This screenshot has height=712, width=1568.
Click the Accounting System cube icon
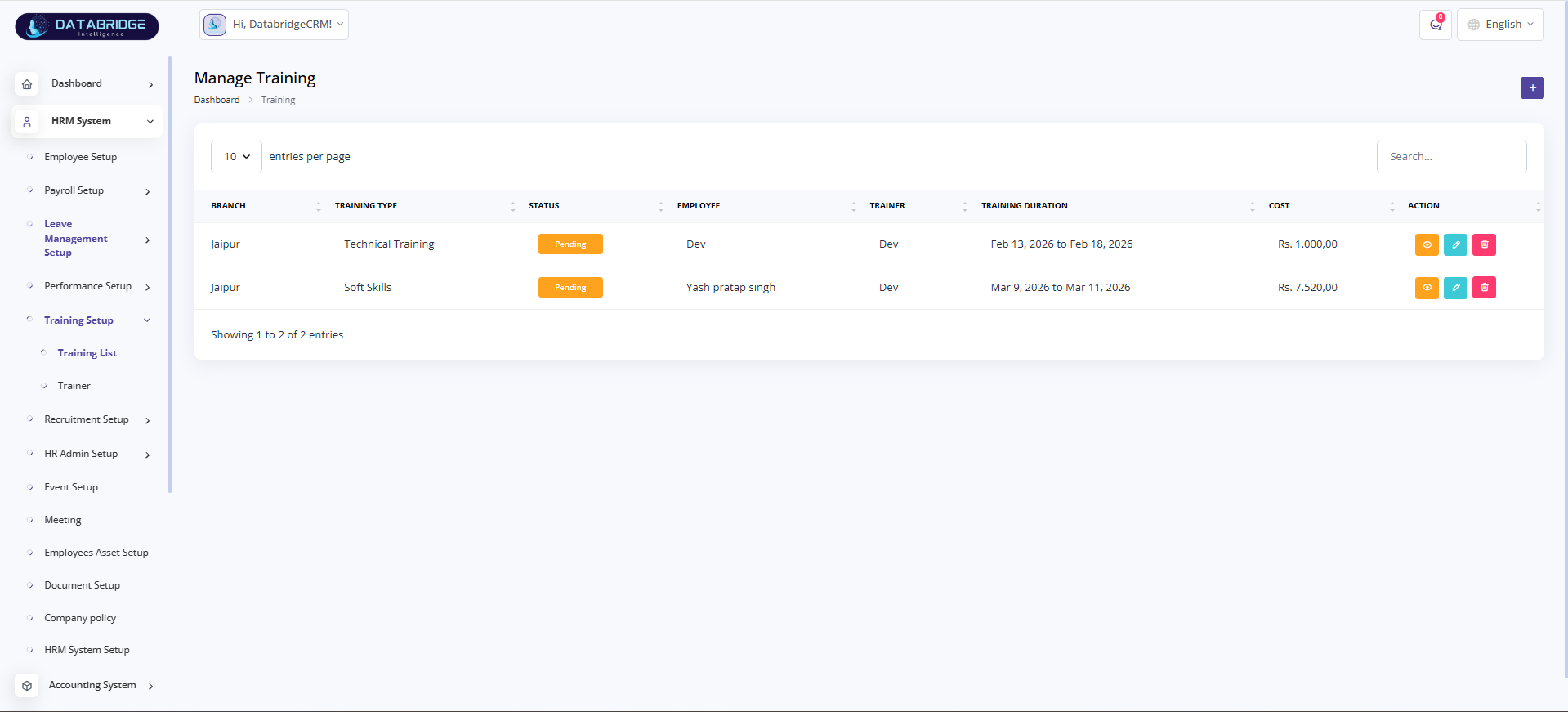27,685
